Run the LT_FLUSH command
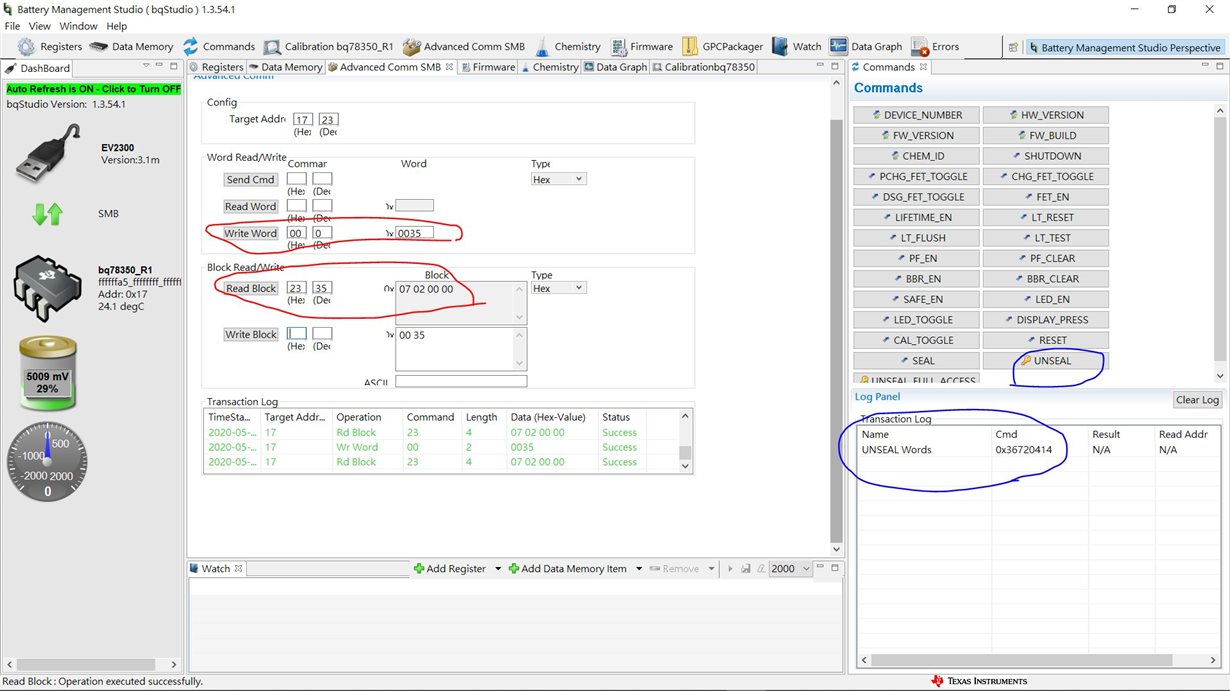This screenshot has width=1230, height=691. (916, 237)
